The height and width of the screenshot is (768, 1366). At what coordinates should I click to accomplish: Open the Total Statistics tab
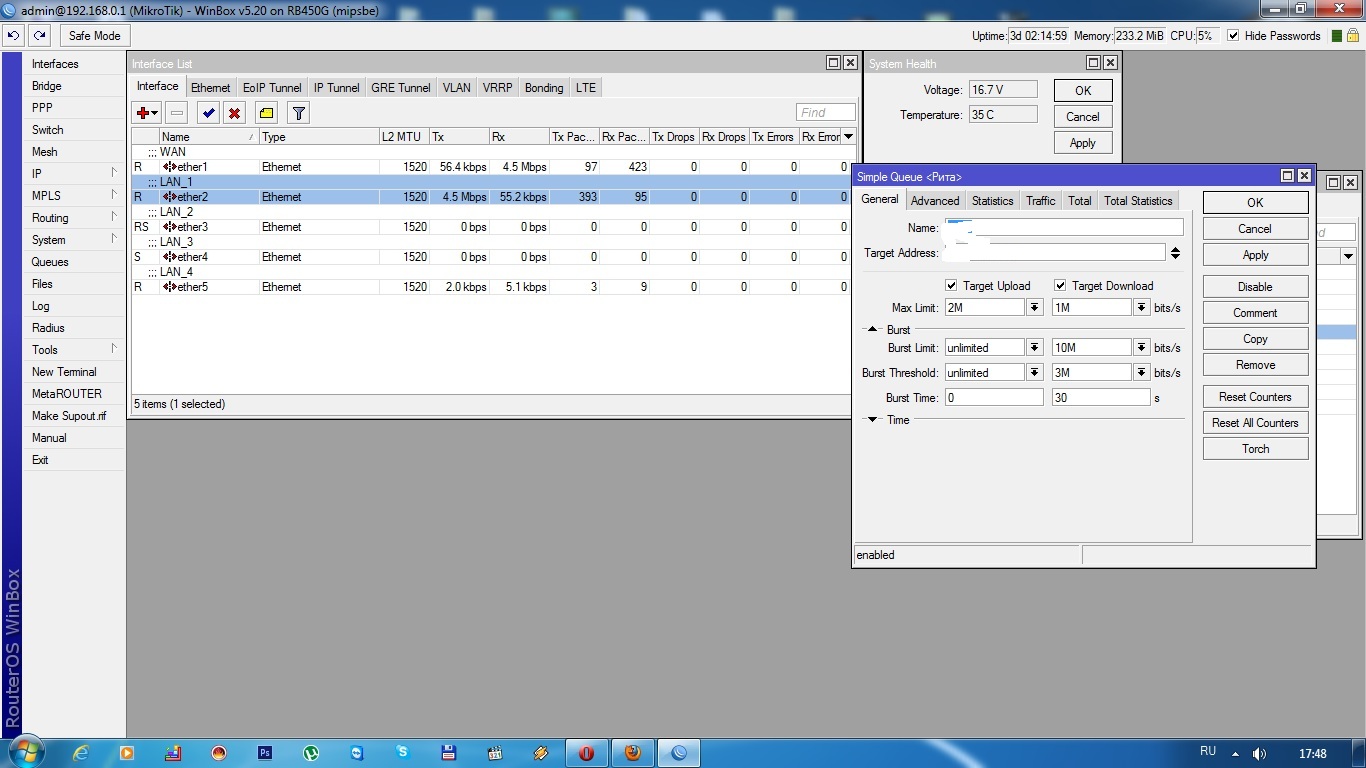pyautogui.click(x=1138, y=200)
